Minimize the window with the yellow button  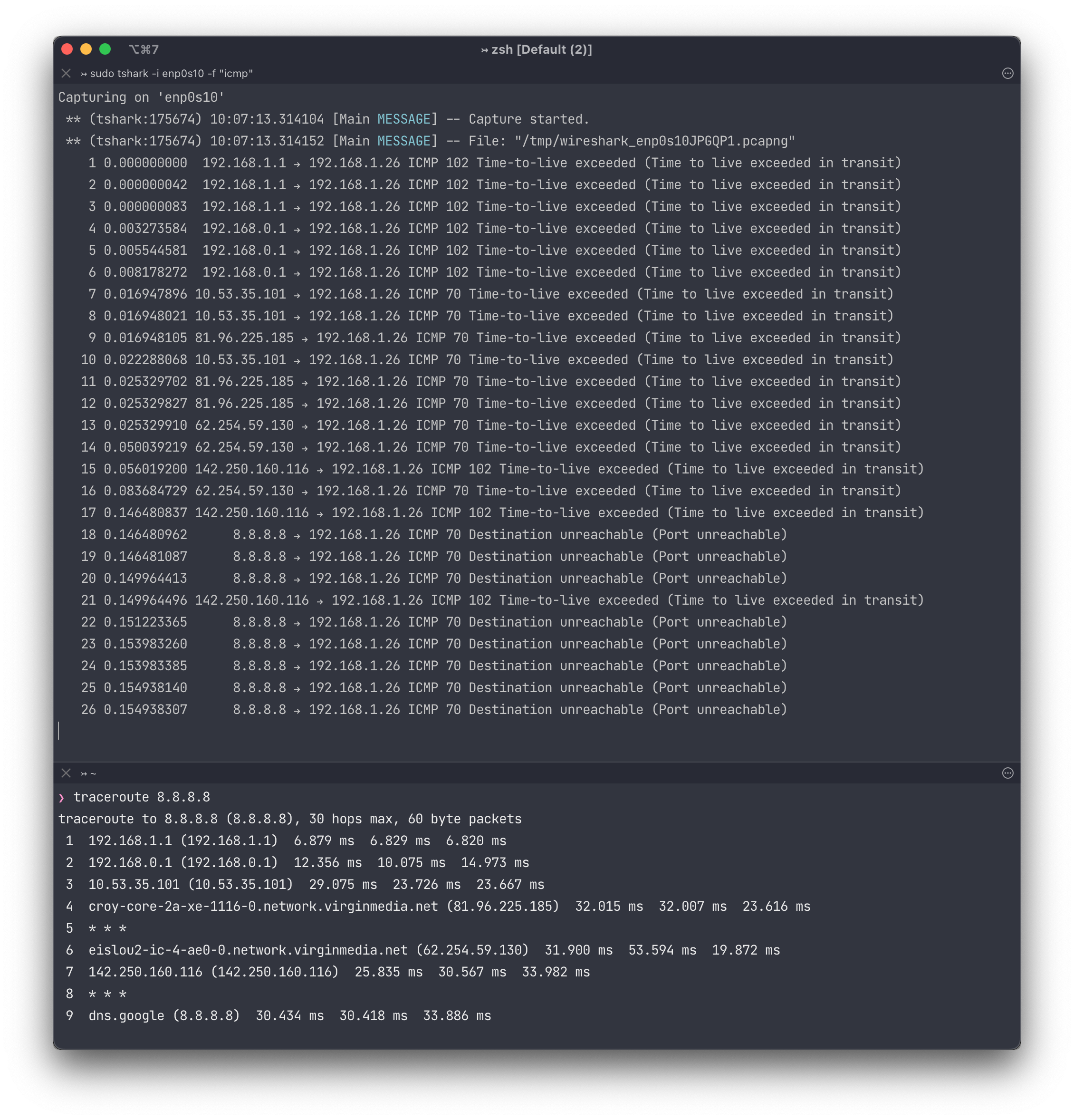point(86,49)
